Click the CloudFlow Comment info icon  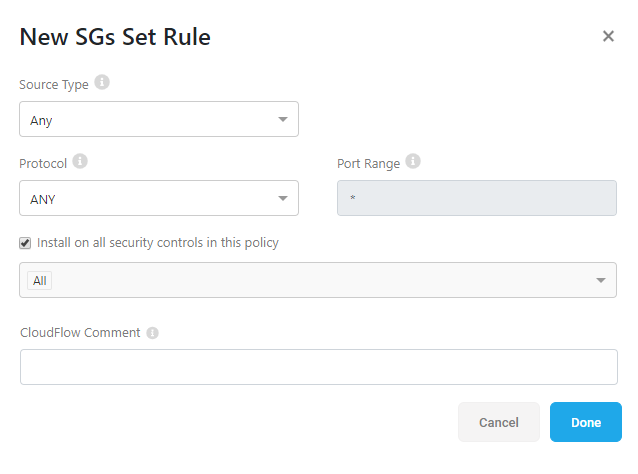click(153, 333)
